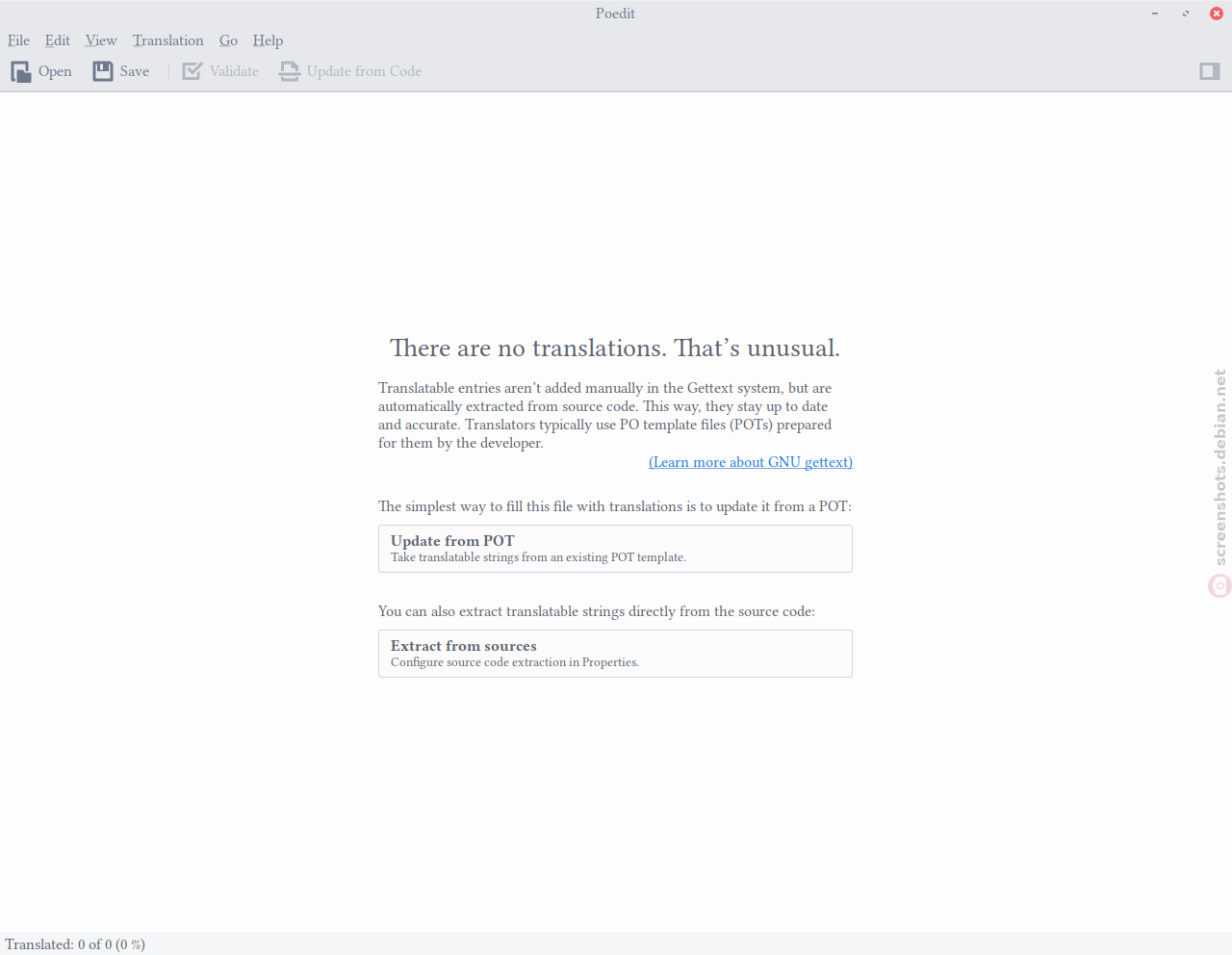The image size is (1232, 955).
Task: Click the Validate checkmark icon
Action: [x=192, y=71]
